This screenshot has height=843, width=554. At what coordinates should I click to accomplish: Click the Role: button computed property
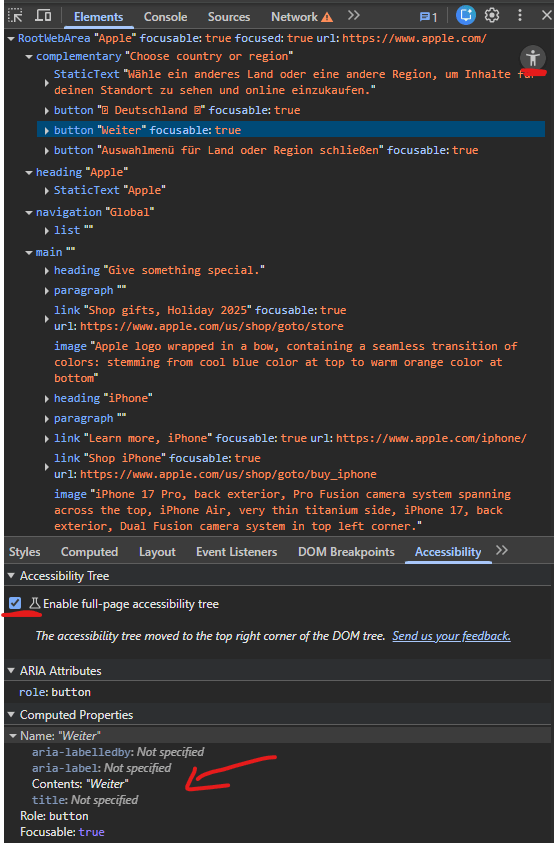coord(54,816)
